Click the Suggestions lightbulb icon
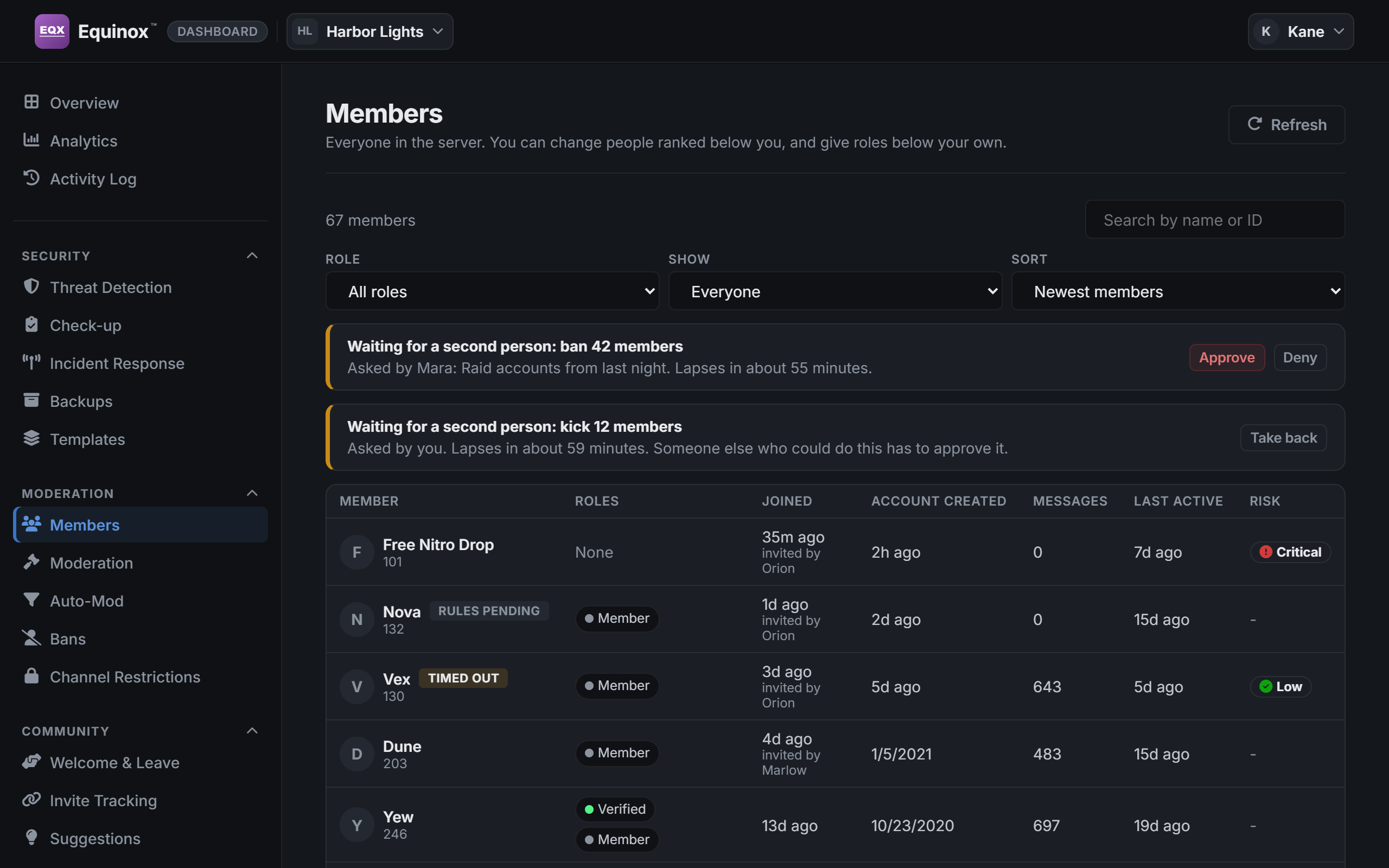 point(31,838)
